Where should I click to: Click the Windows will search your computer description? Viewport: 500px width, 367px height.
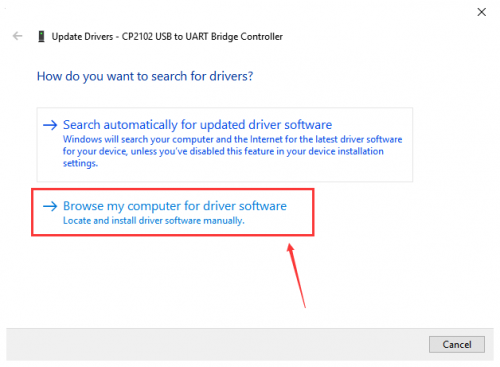pos(232,151)
